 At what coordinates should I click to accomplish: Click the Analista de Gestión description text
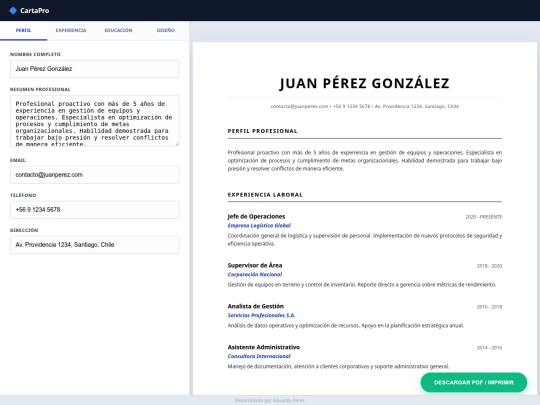[346, 326]
